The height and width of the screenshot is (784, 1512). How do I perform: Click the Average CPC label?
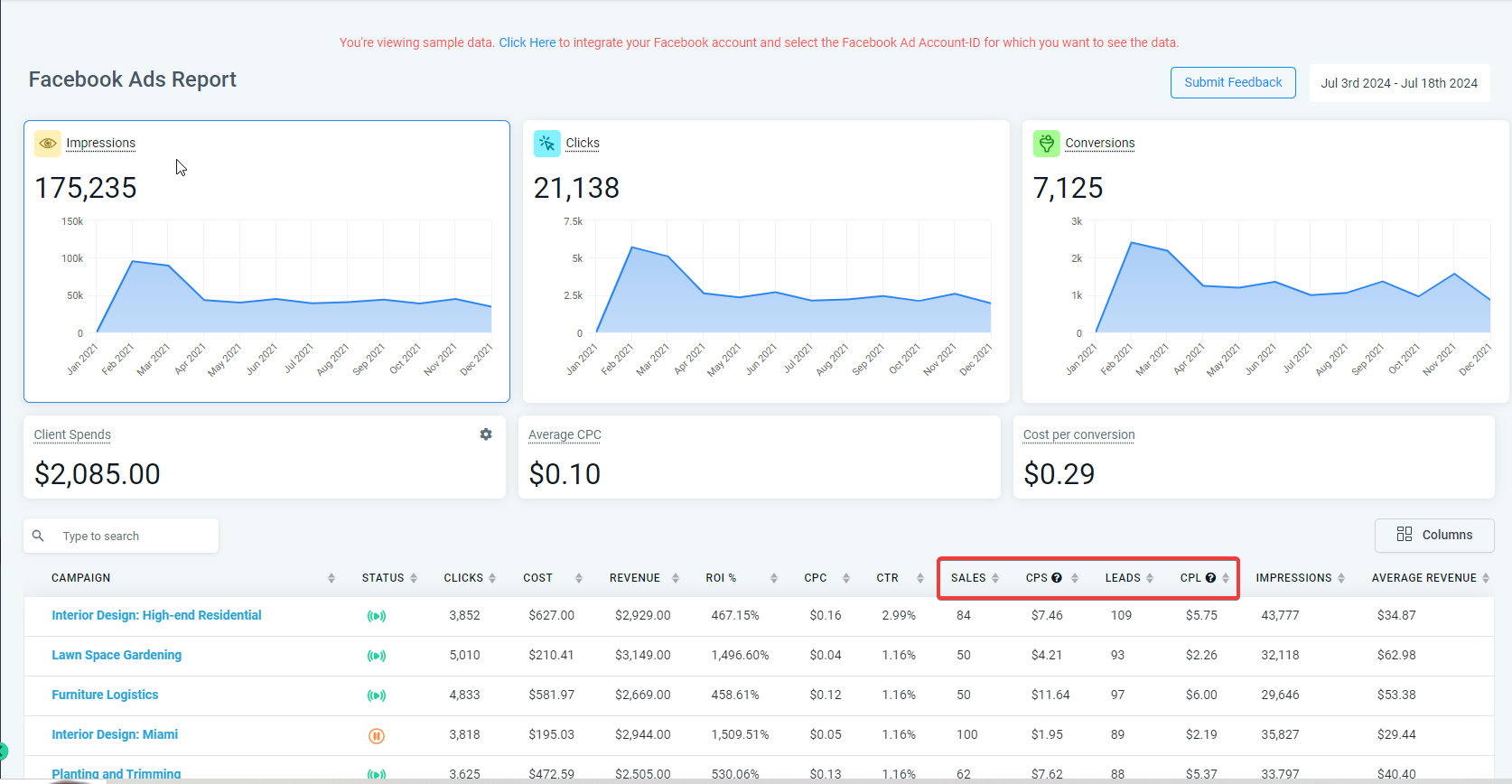pyautogui.click(x=565, y=434)
